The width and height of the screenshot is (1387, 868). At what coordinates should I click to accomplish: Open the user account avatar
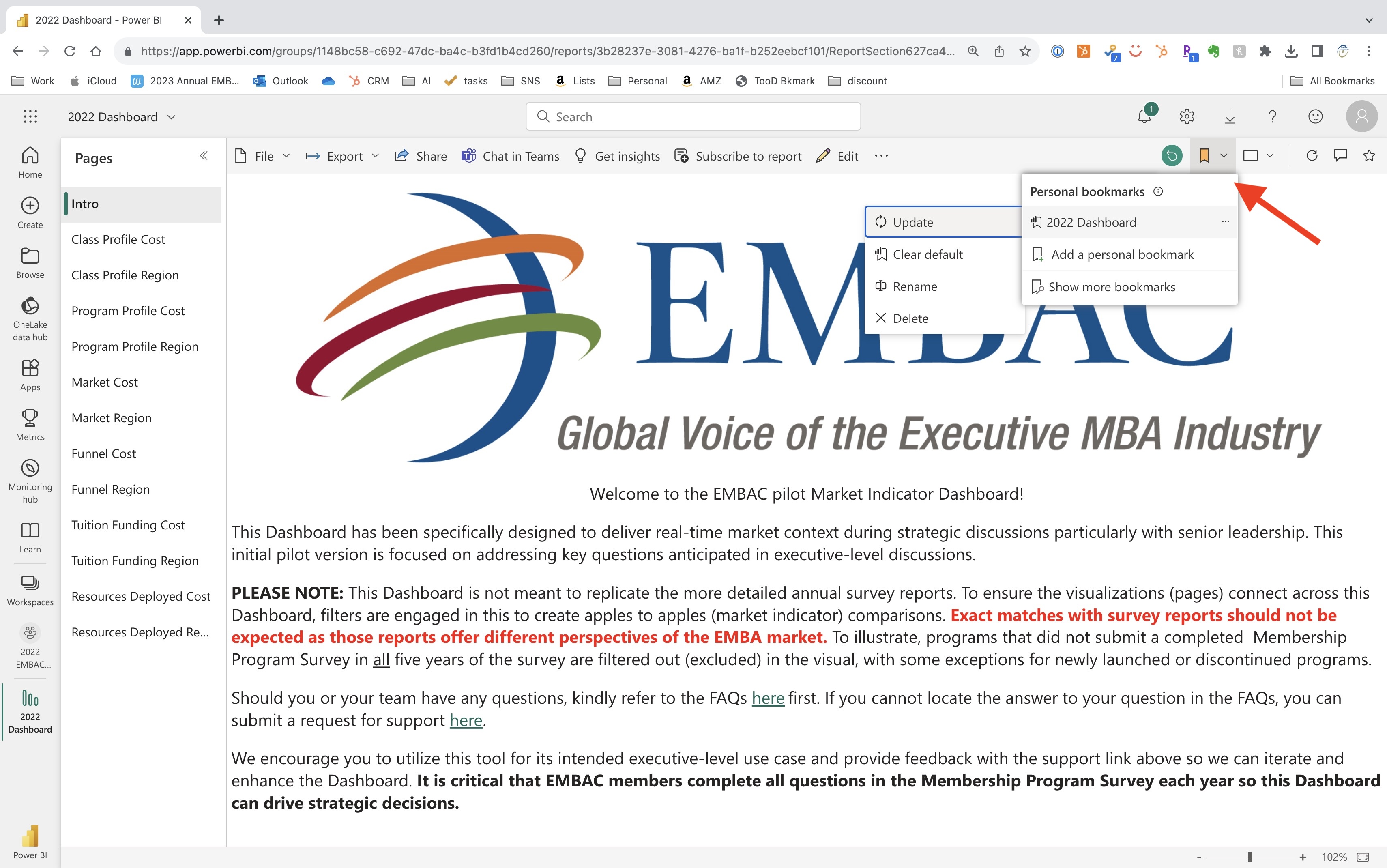[x=1361, y=116]
